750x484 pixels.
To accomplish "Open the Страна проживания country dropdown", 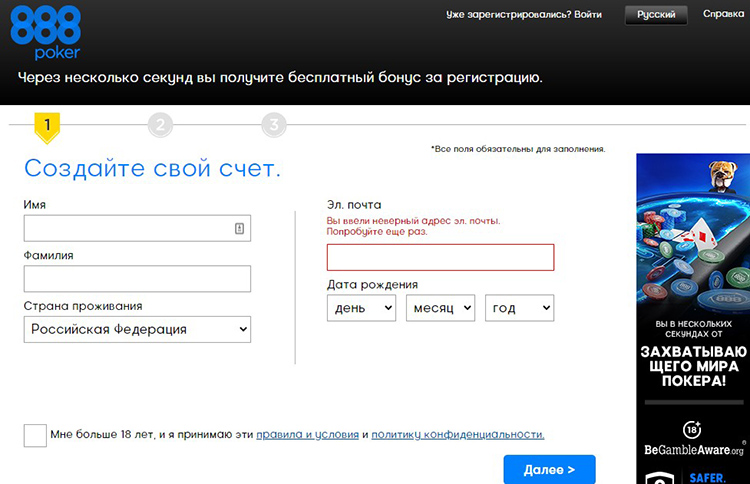I will (137, 329).
